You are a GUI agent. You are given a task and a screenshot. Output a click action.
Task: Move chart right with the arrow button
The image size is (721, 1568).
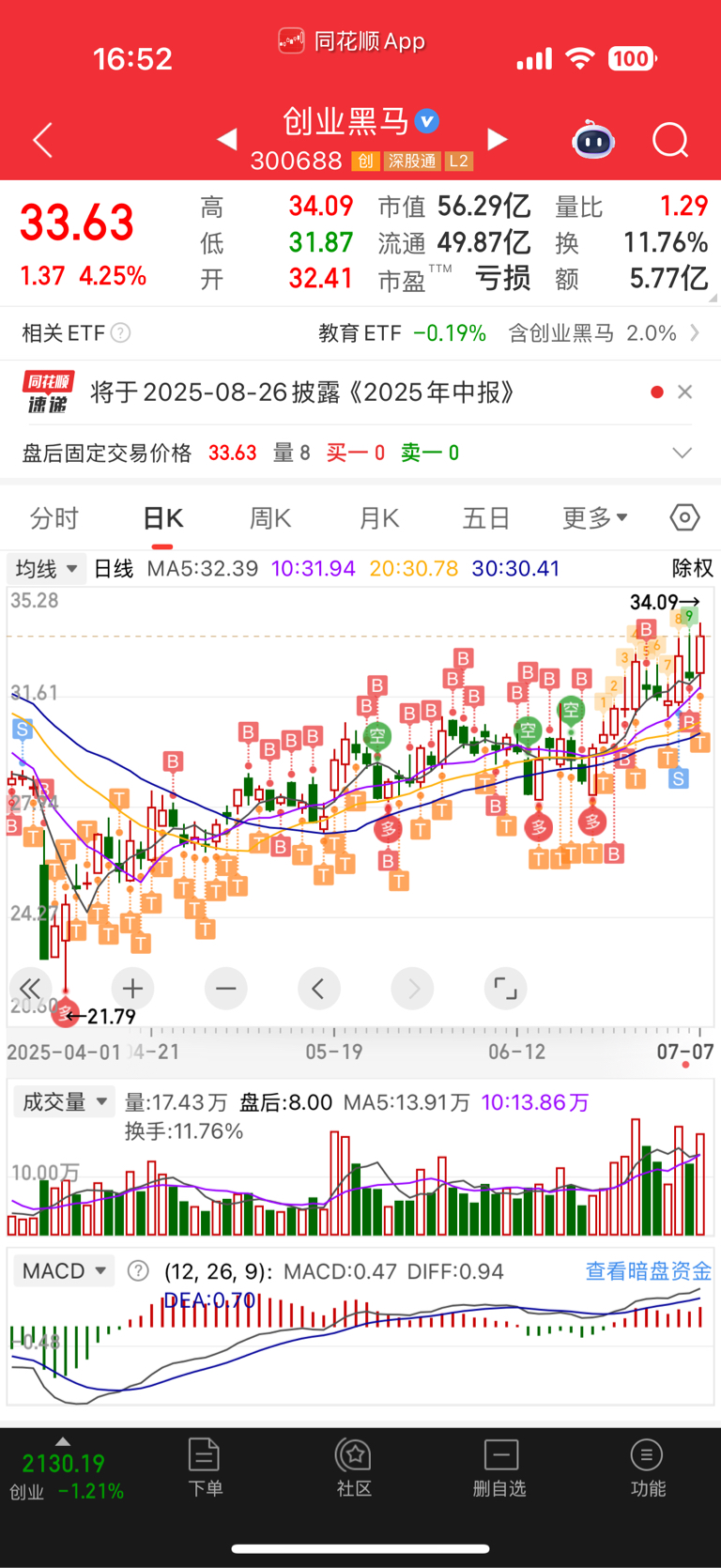pyautogui.click(x=413, y=989)
